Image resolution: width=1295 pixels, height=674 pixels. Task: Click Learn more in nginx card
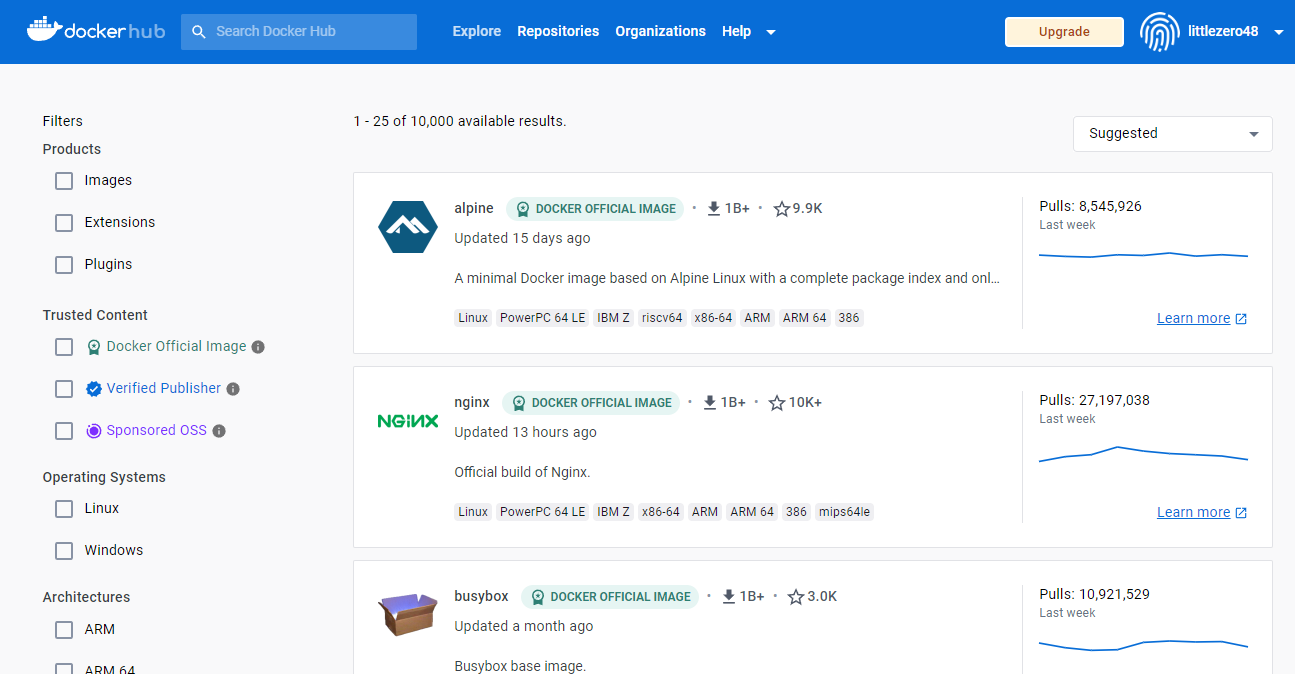[1193, 512]
